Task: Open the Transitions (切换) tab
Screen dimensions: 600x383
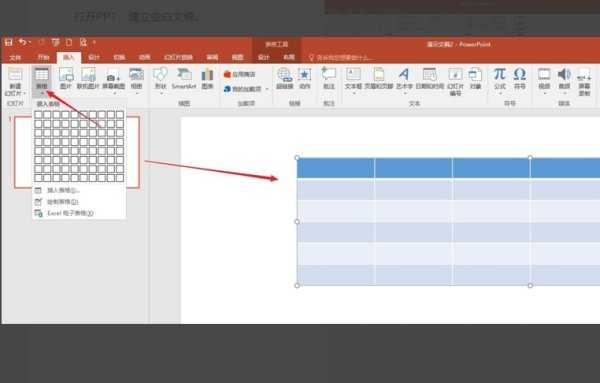Action: click(119, 57)
